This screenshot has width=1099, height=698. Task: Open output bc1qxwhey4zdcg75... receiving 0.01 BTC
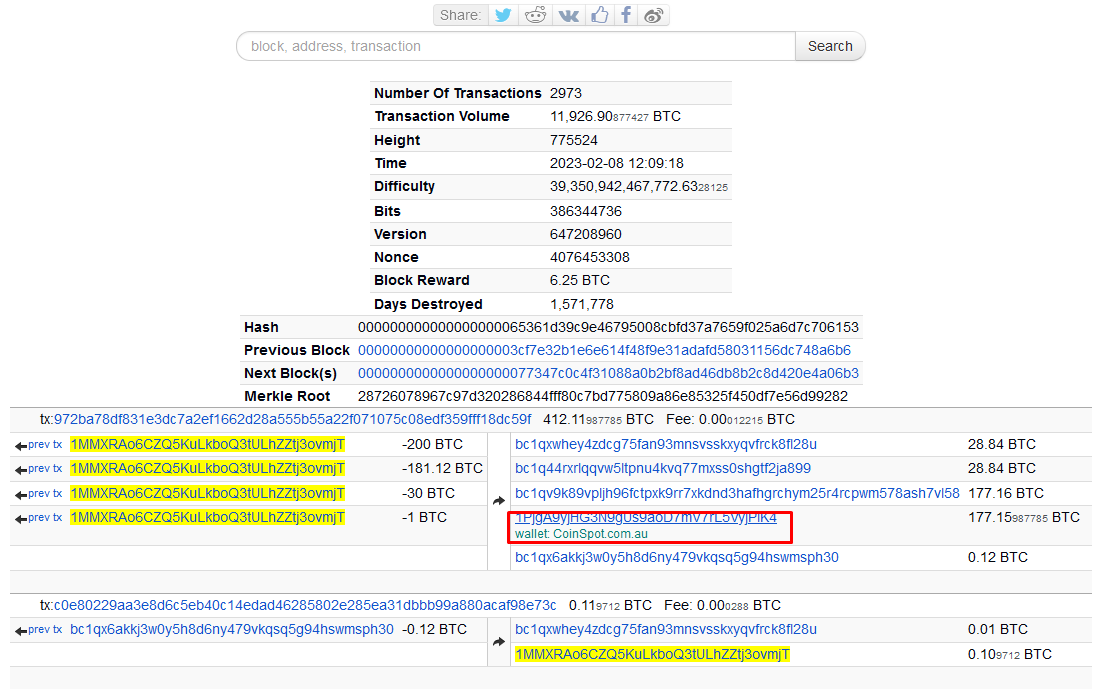pos(666,630)
